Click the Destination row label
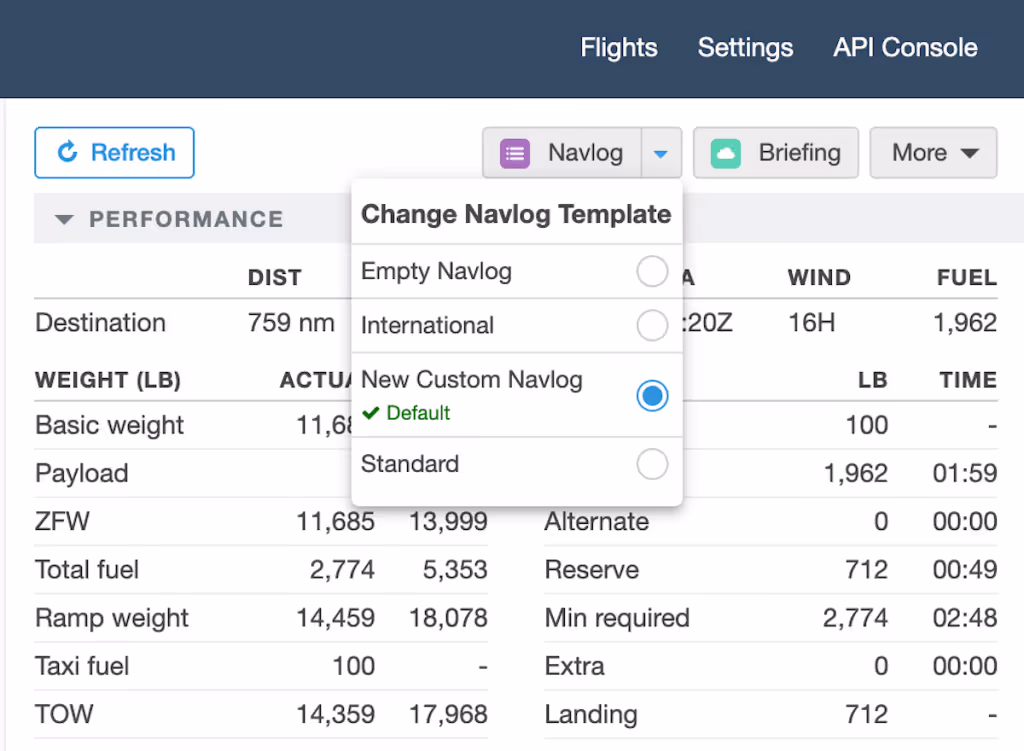 coord(101,323)
